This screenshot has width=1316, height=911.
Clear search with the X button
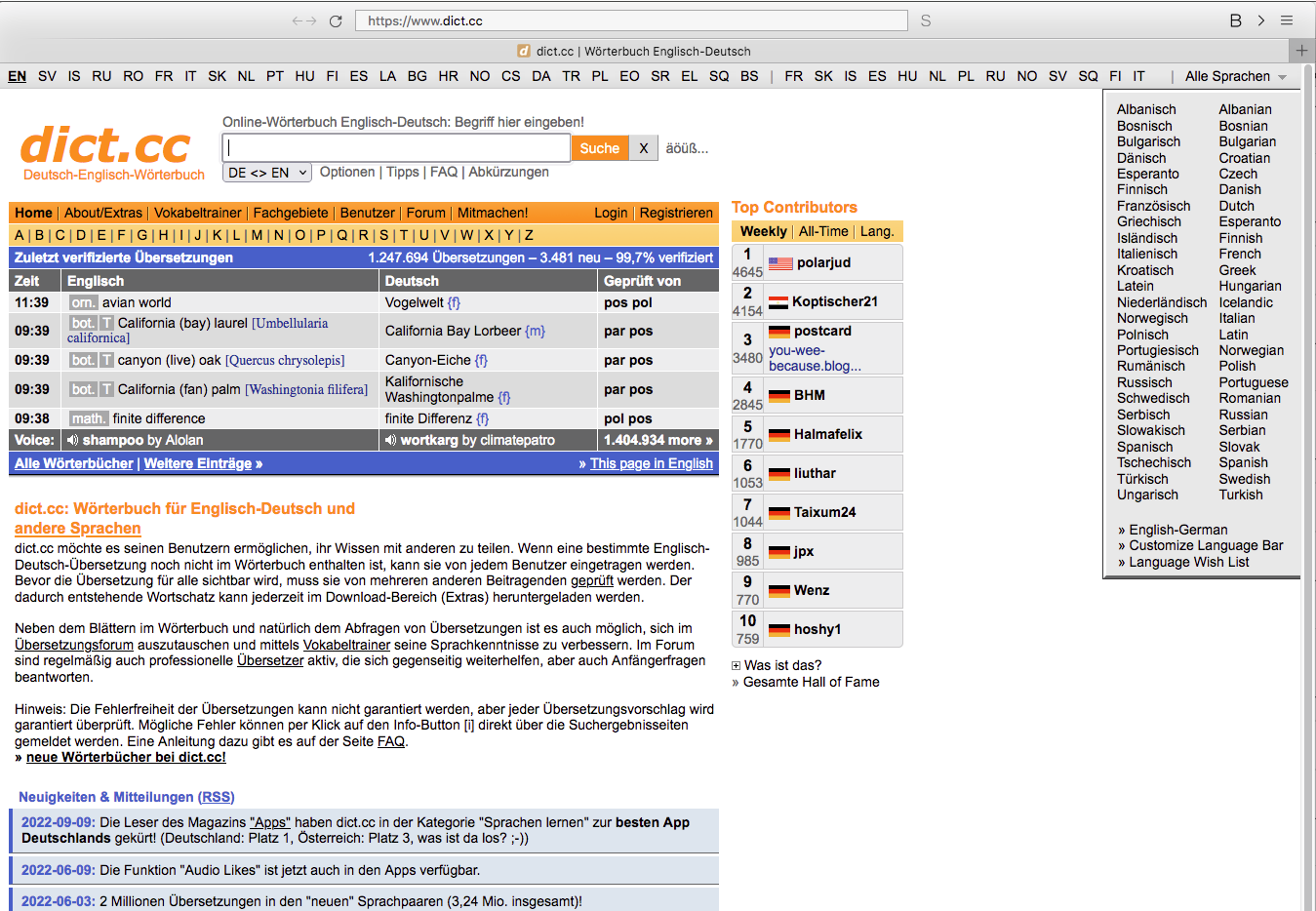643,148
